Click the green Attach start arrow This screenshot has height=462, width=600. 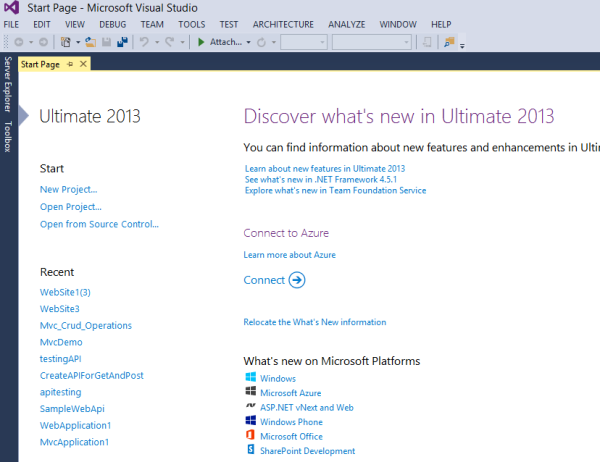(201, 42)
